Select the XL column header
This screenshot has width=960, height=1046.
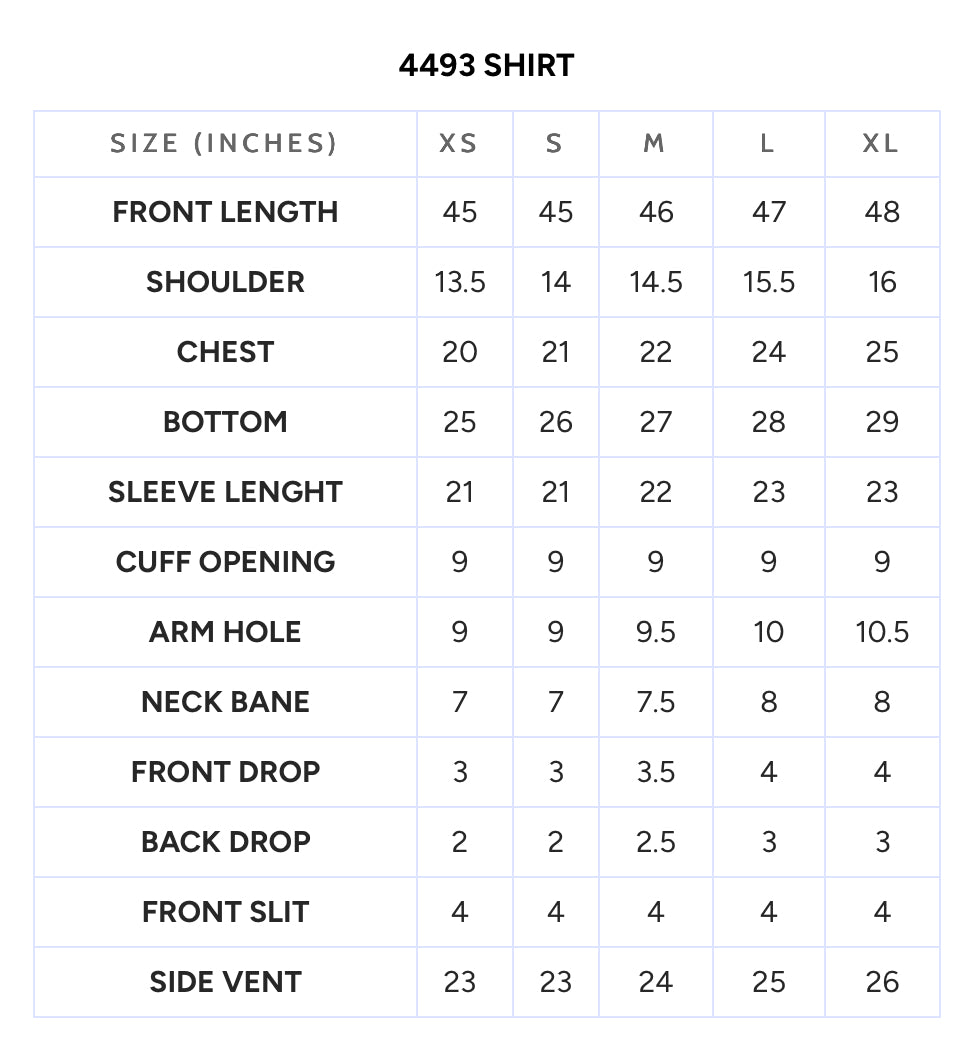pyautogui.click(x=881, y=143)
